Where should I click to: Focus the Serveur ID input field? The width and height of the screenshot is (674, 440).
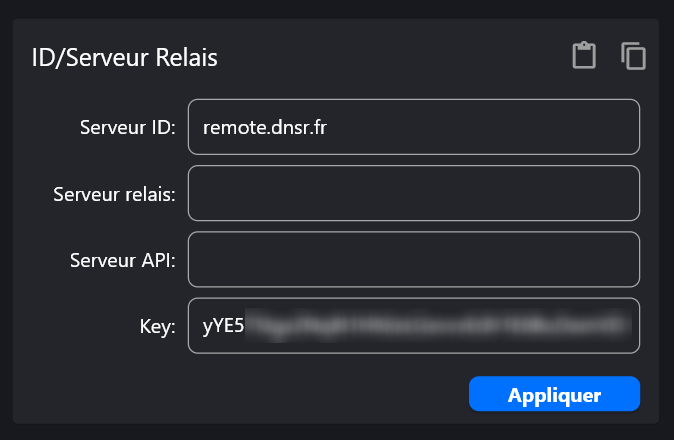(414, 127)
